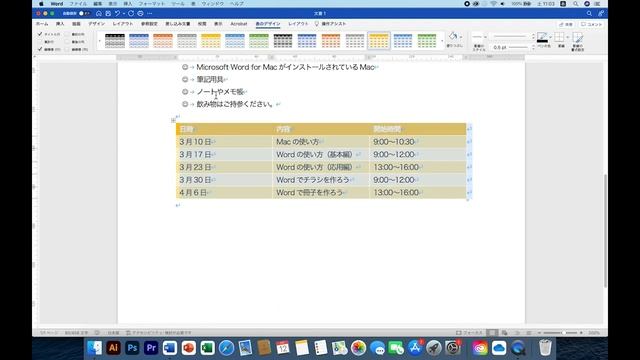
Task: Open the quick access ellipsis menu
Action: pos(150,13)
